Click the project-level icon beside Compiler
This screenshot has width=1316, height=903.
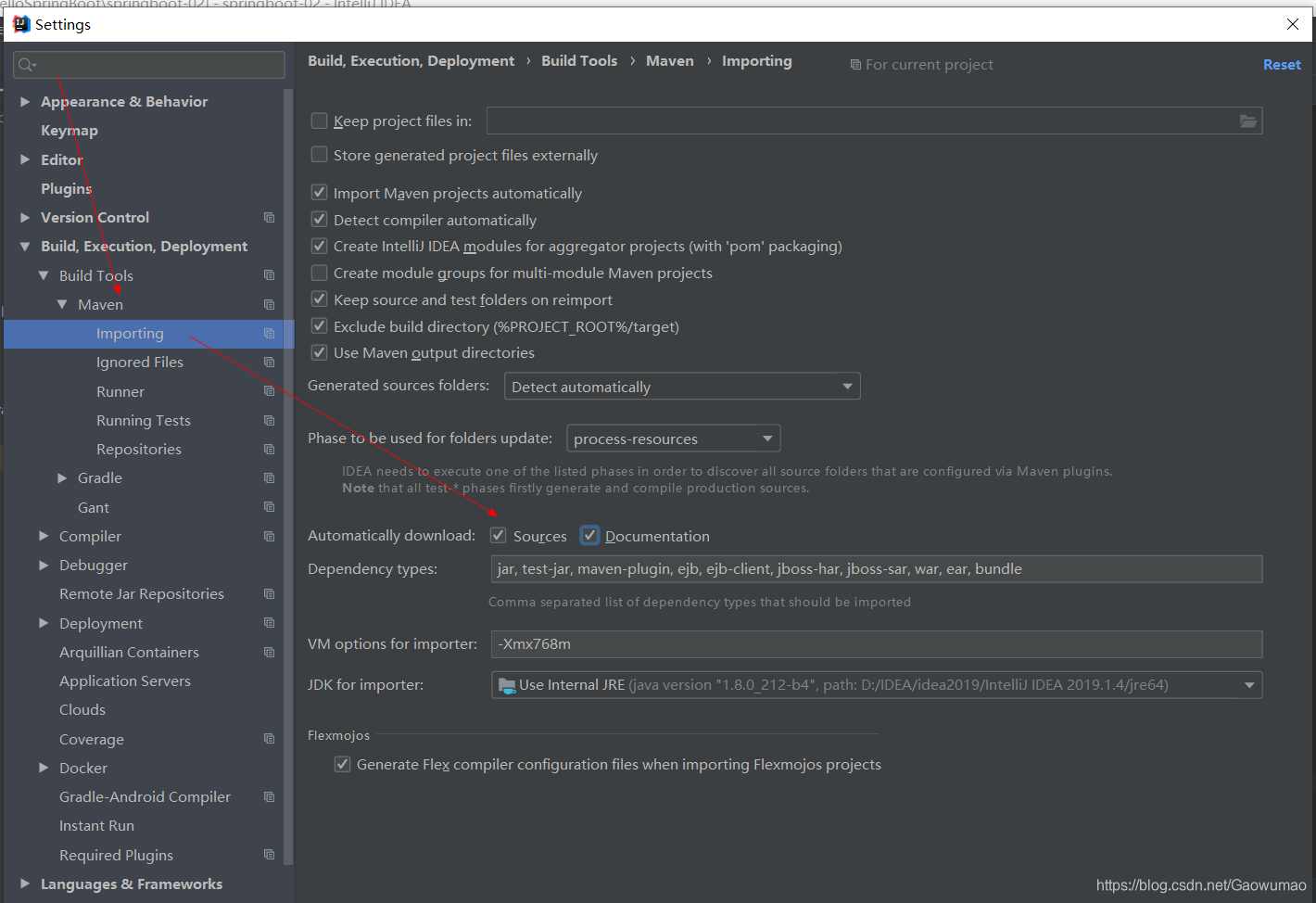point(269,537)
